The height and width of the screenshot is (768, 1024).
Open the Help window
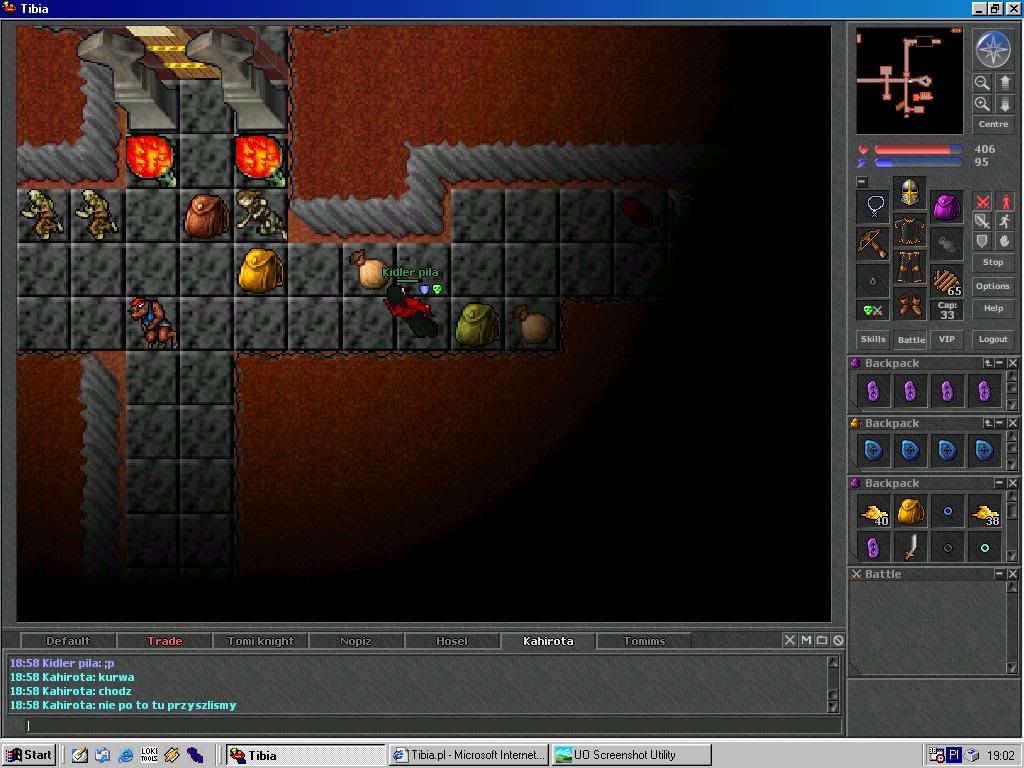(x=993, y=308)
